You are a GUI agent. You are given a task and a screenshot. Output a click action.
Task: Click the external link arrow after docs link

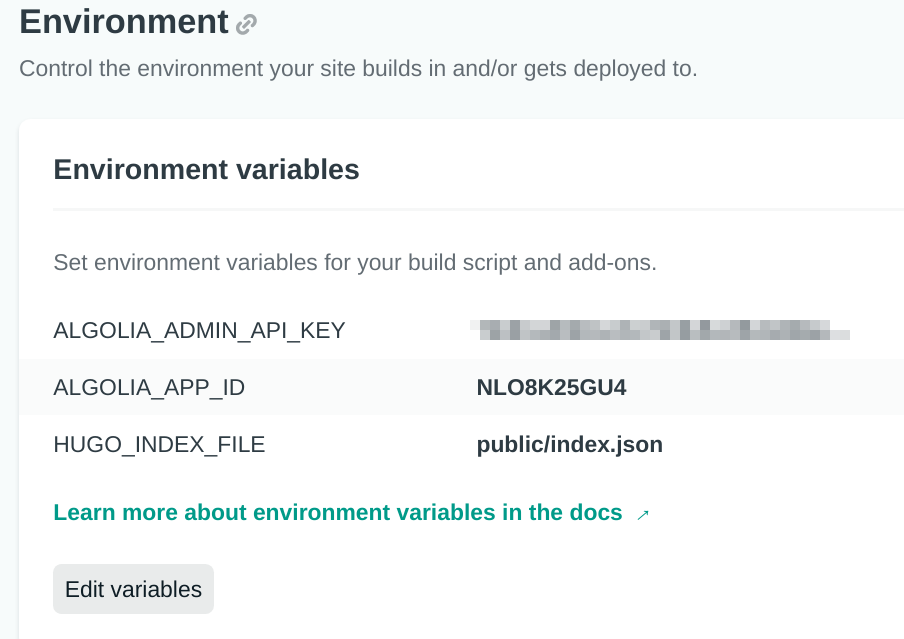[x=643, y=514]
